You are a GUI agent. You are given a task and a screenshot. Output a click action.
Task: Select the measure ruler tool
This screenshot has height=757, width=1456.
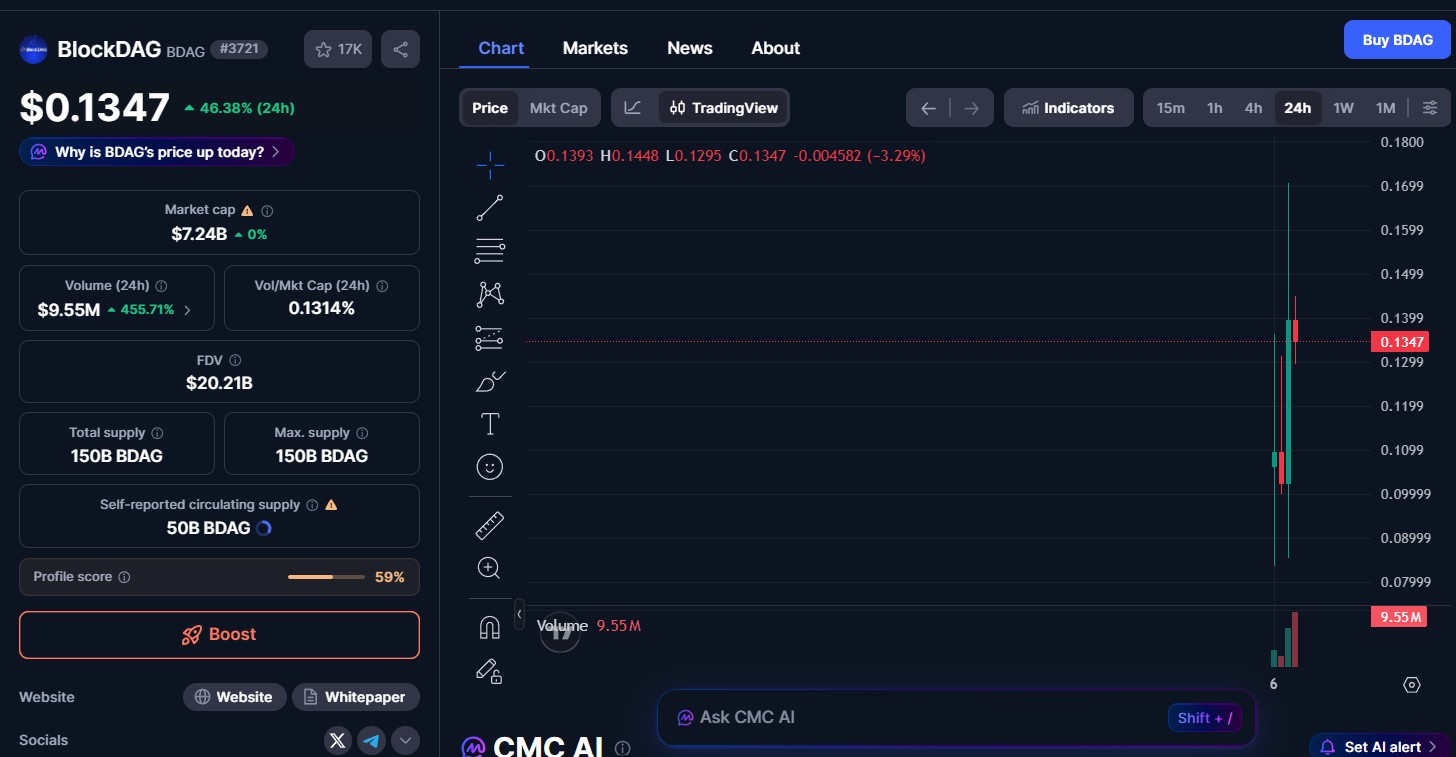point(489,524)
